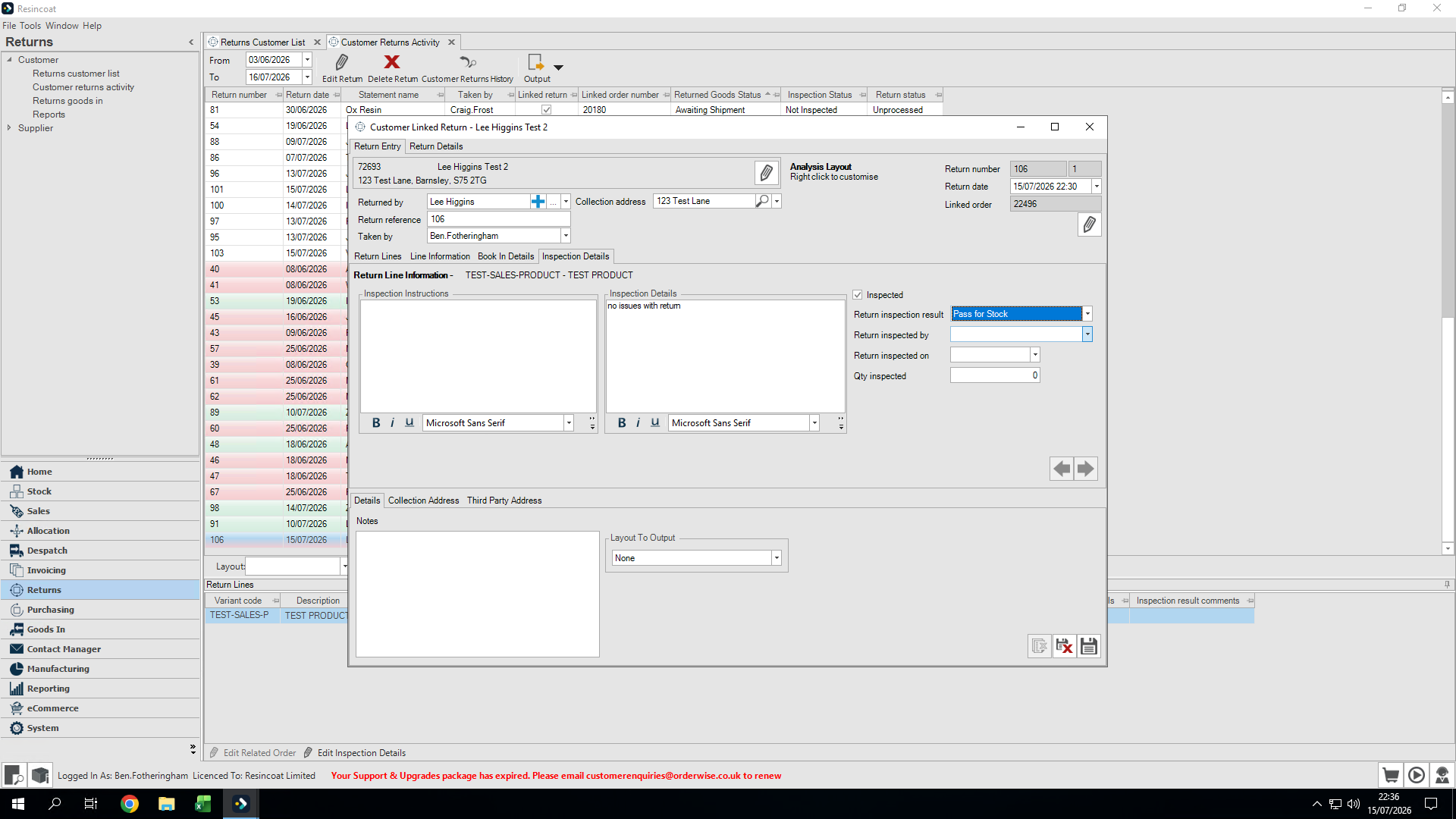
Task: Open eCommerce module in sidebar
Action: [x=100, y=708]
